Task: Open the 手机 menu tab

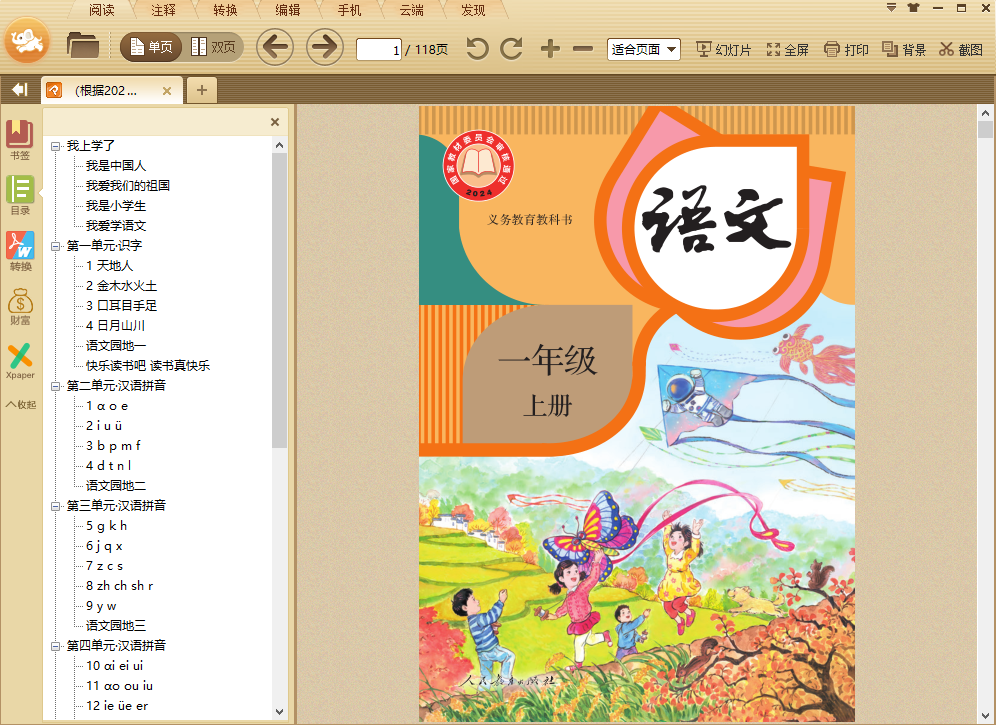Action: pos(349,10)
